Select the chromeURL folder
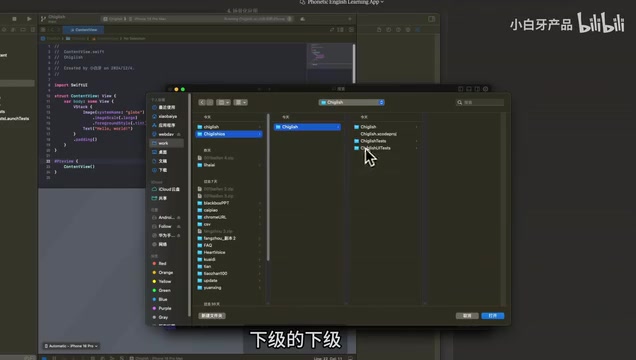The height and width of the screenshot is (360, 636). [229, 217]
